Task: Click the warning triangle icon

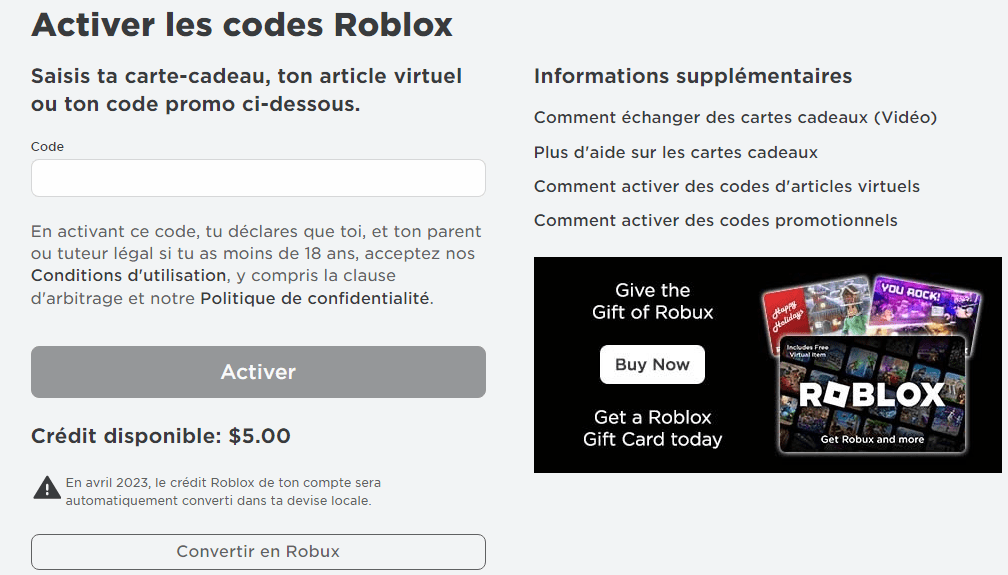Action: coord(47,488)
